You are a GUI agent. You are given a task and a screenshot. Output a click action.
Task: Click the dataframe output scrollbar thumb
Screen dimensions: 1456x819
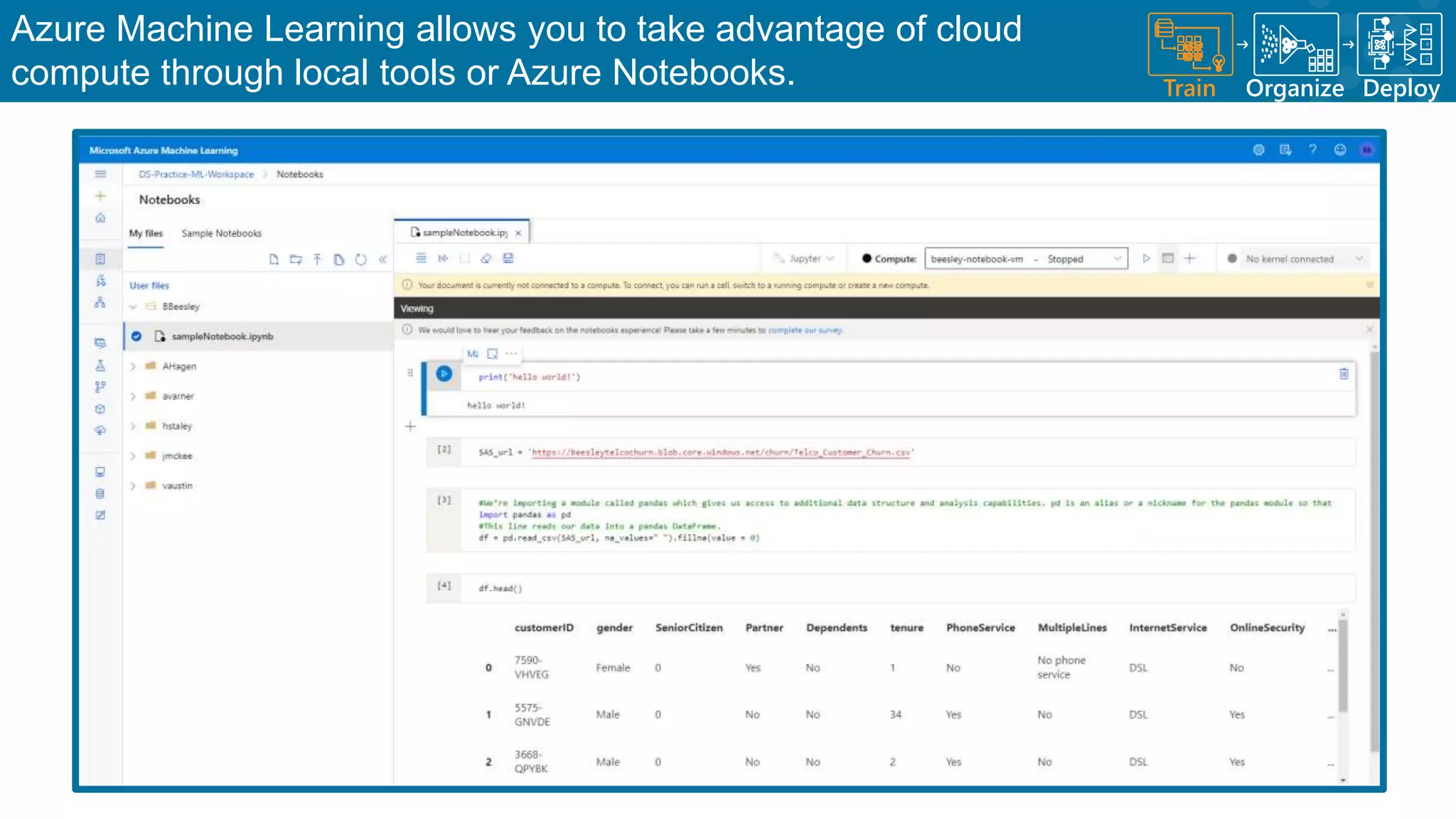[1343, 665]
